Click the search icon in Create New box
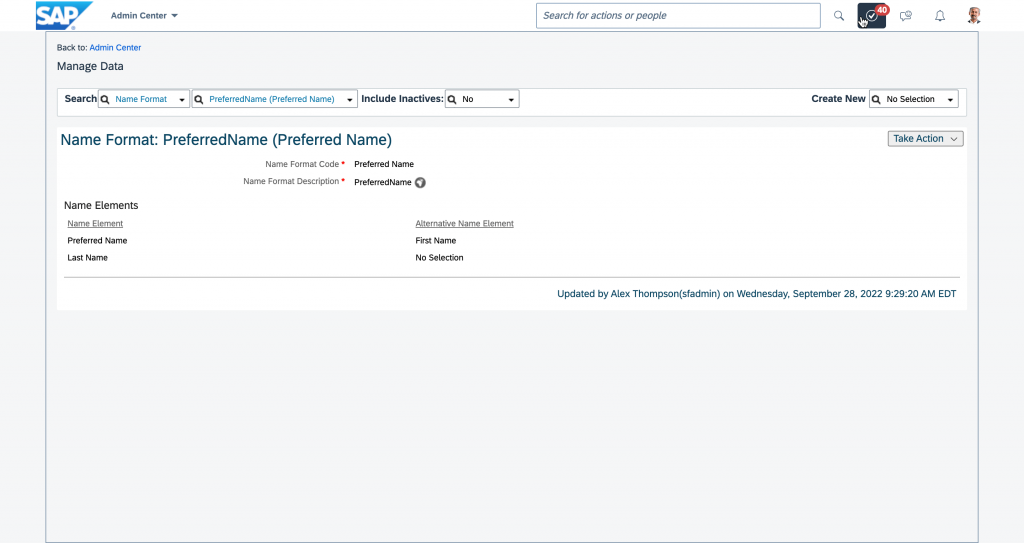Screen dimensions: 1024x543 876,99
